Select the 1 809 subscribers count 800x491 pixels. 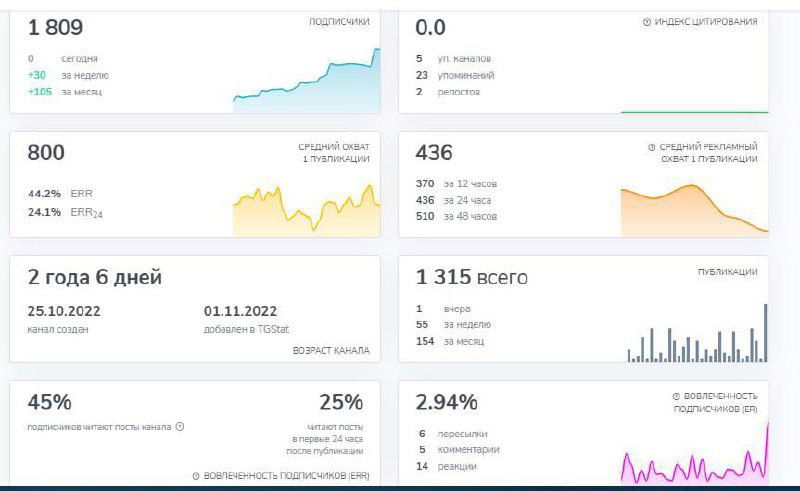56,27
